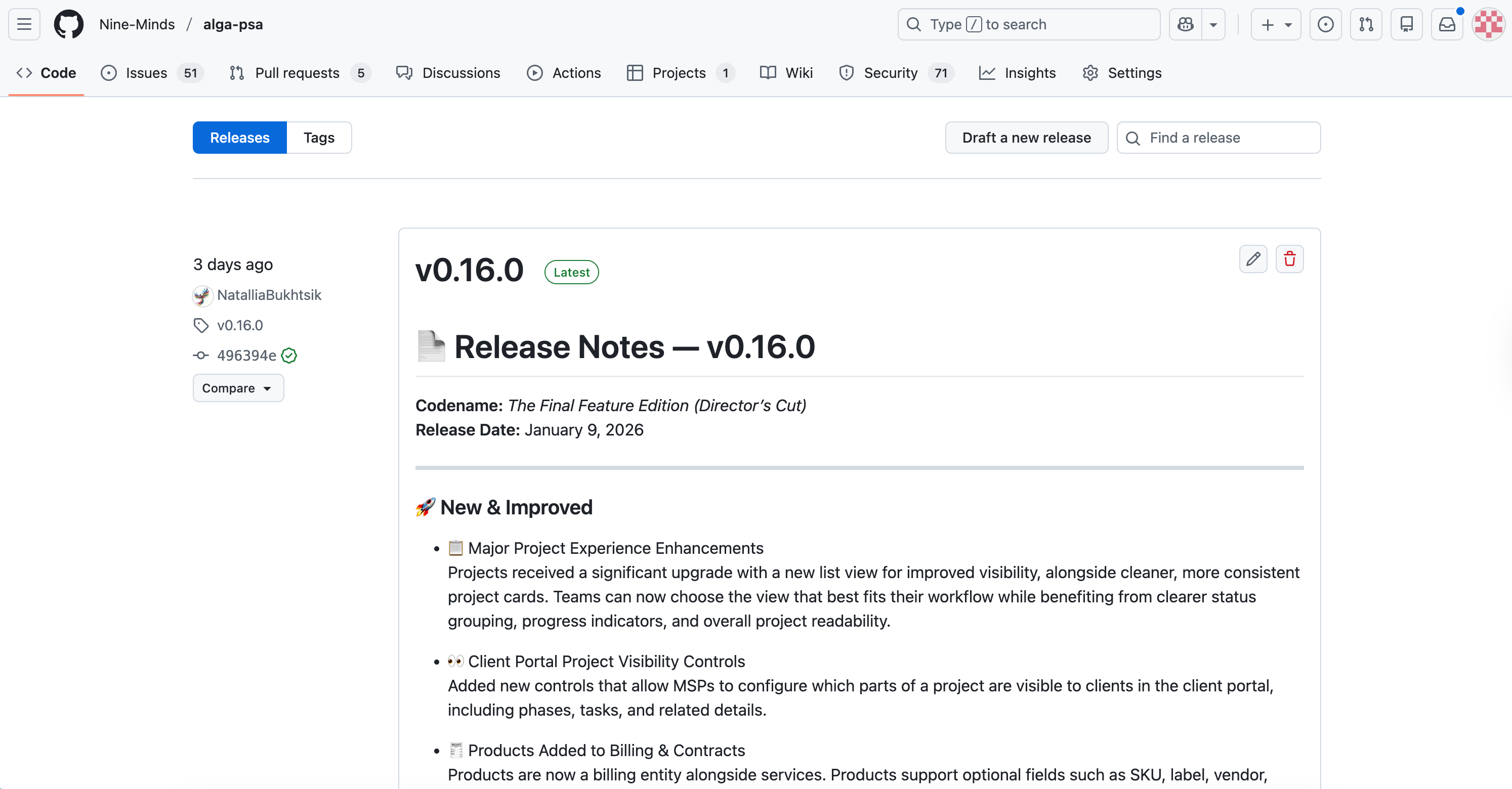The image size is (1512, 789).
Task: Open the hamburger navigation menu
Action: coord(24,24)
